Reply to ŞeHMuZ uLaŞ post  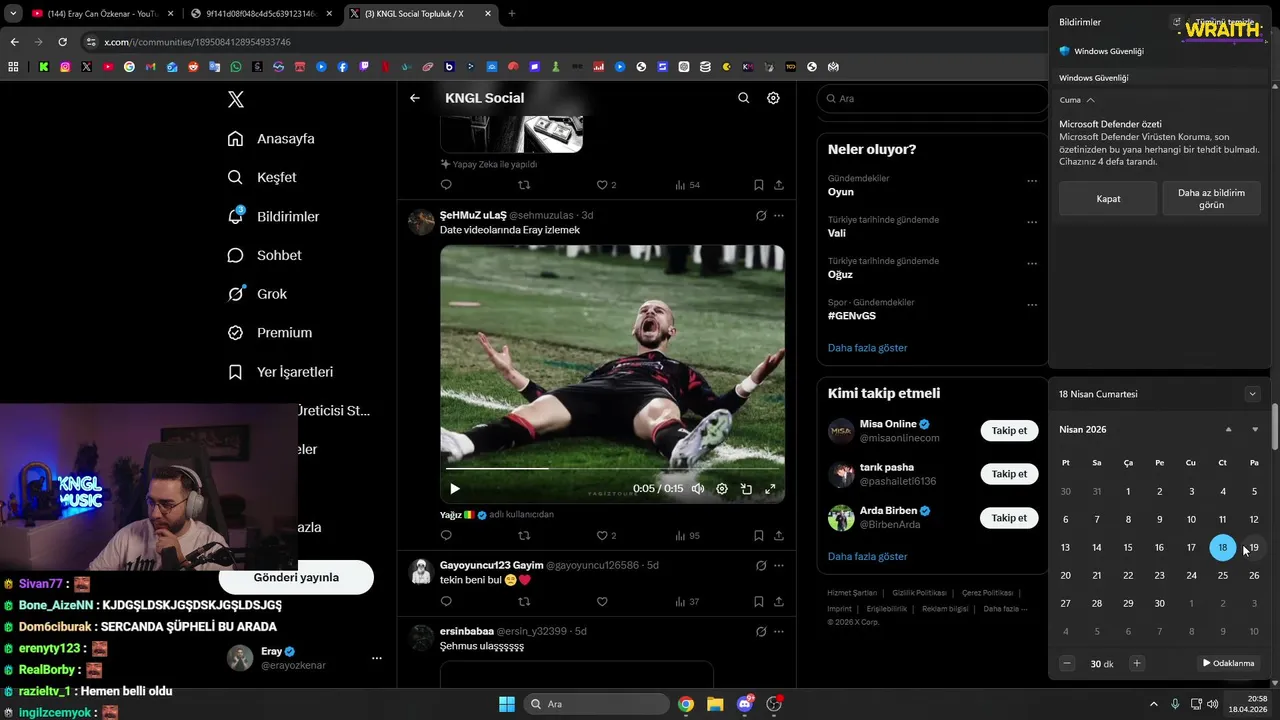click(x=446, y=535)
